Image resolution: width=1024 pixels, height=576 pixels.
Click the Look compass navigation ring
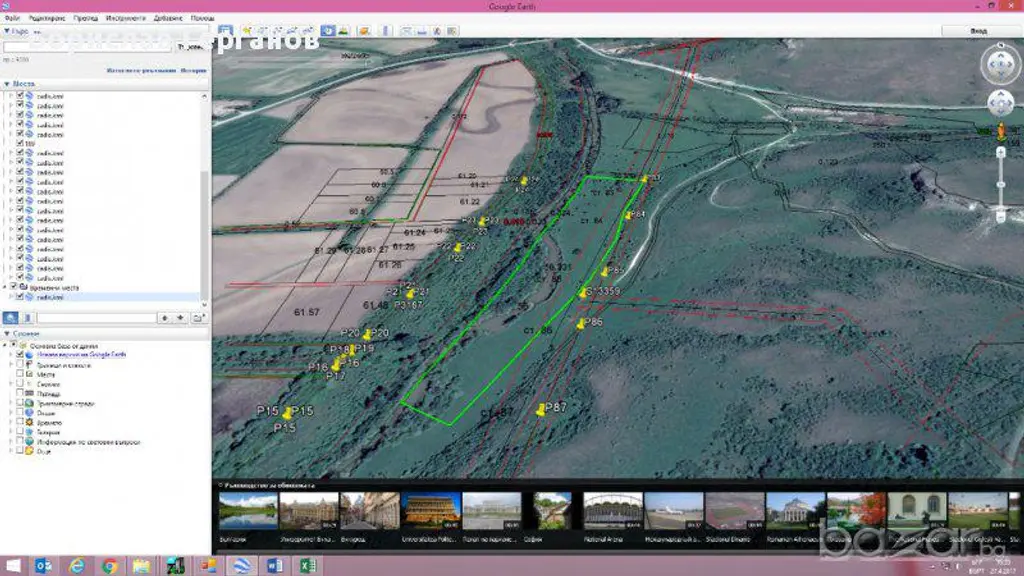click(1000, 65)
